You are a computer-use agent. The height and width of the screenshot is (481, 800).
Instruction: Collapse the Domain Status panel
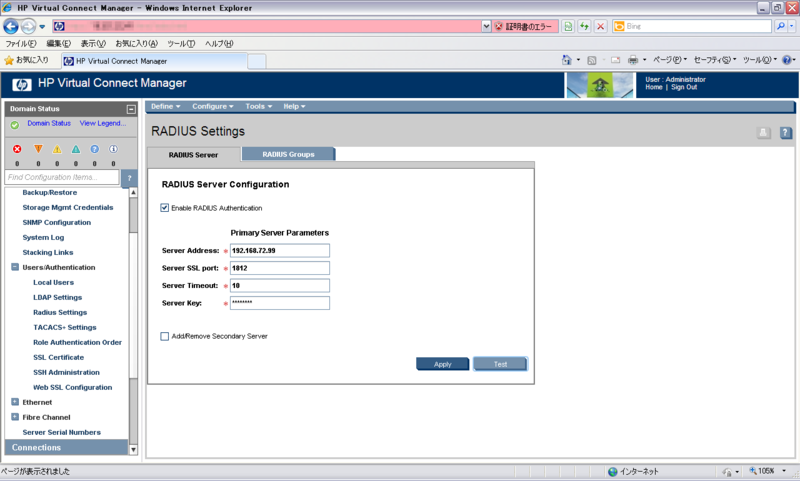pos(131,109)
